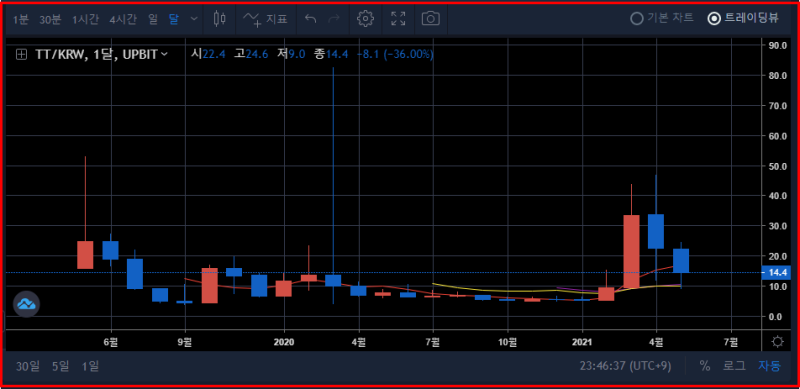Click the tall March 2020 candle wick
800x389 pixels.
coord(333,171)
